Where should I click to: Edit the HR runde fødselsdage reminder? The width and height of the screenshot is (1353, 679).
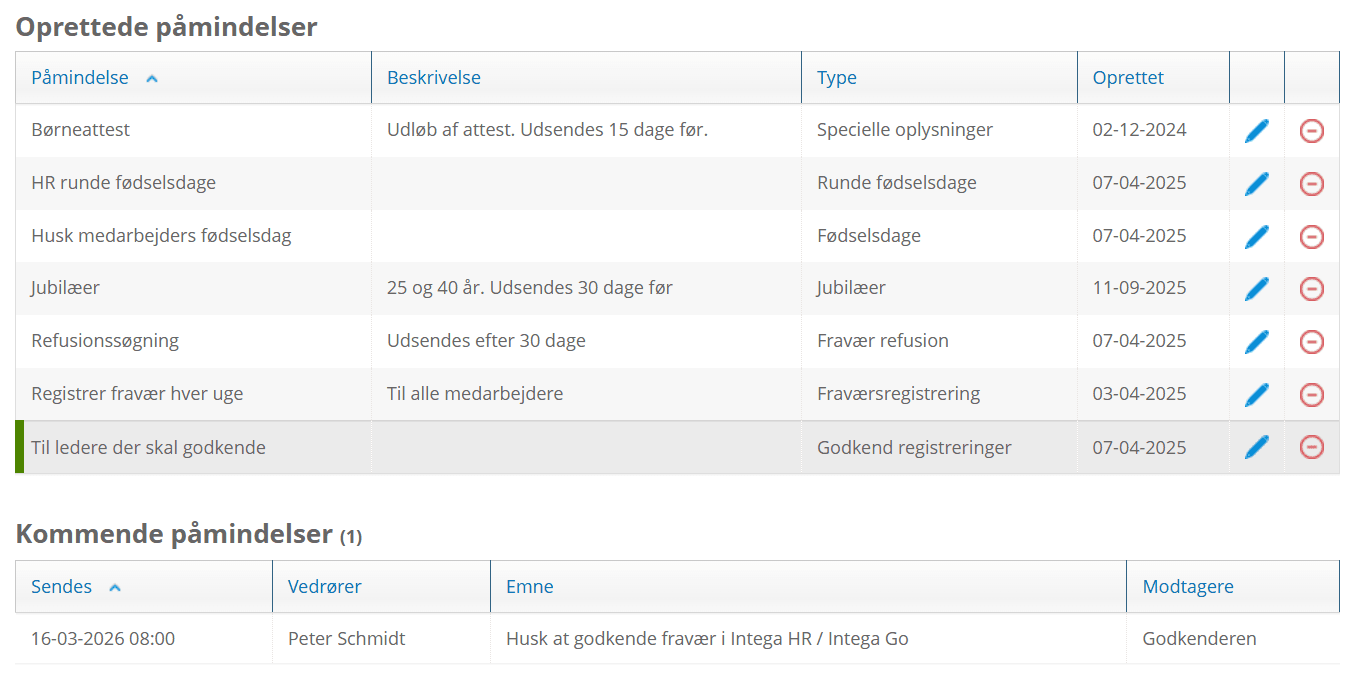coord(1256,184)
